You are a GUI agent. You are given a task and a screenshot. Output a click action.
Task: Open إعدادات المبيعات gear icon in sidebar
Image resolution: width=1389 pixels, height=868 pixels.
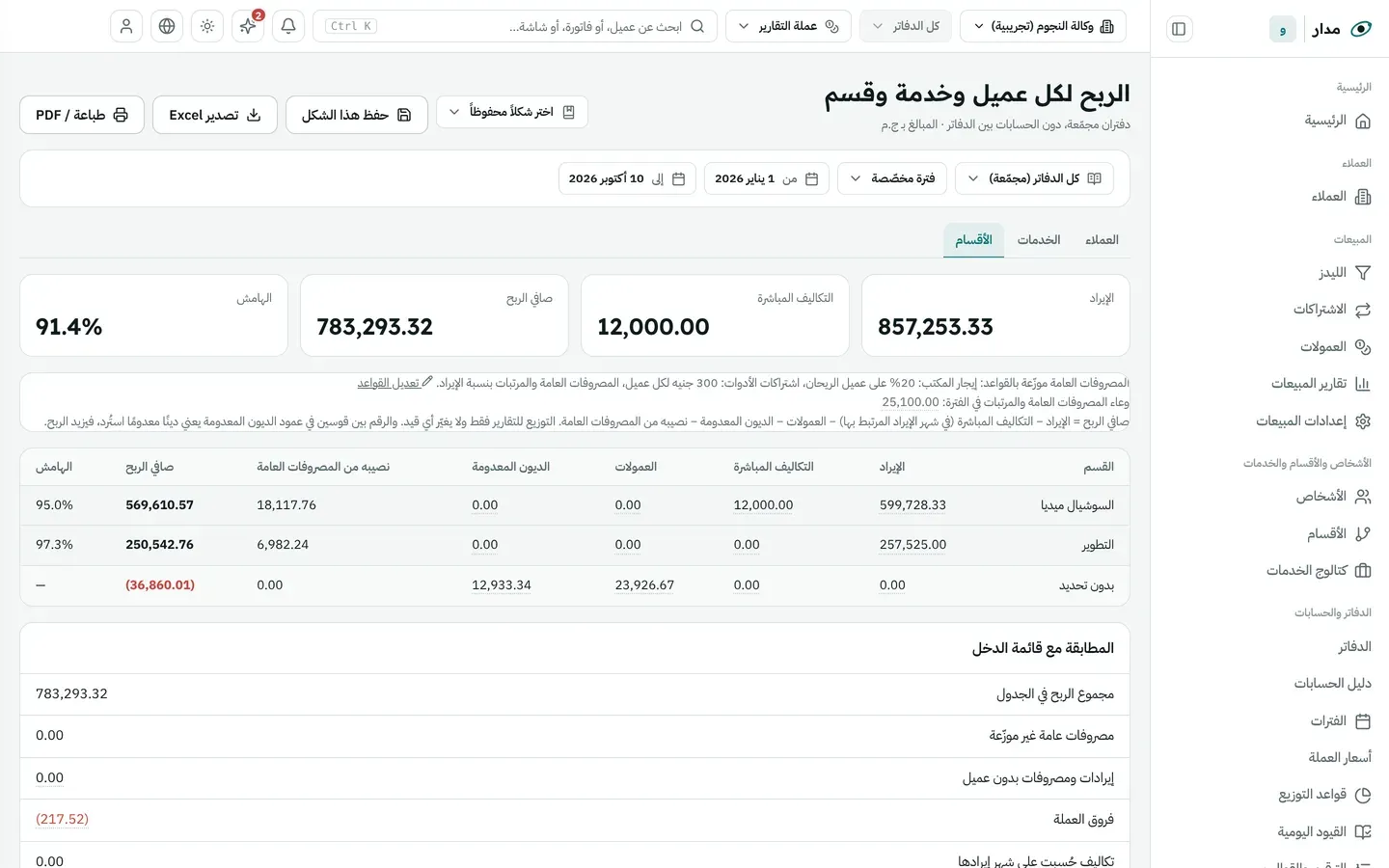click(1363, 421)
